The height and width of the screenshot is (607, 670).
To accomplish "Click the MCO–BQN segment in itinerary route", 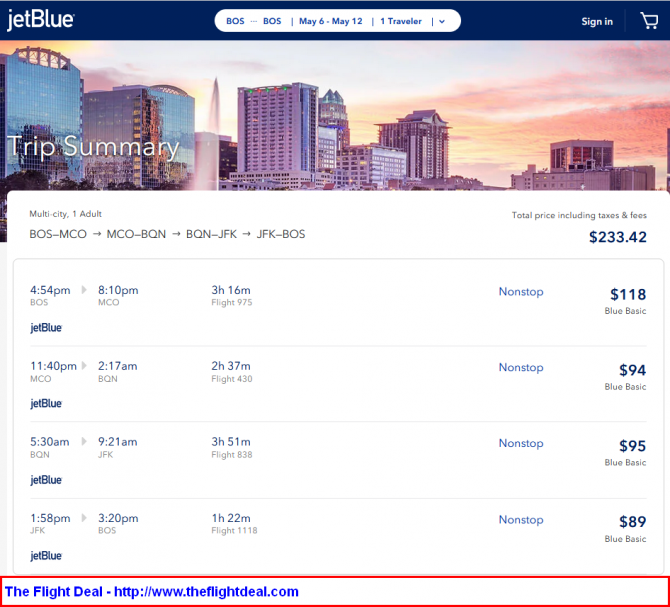I will click(136, 234).
